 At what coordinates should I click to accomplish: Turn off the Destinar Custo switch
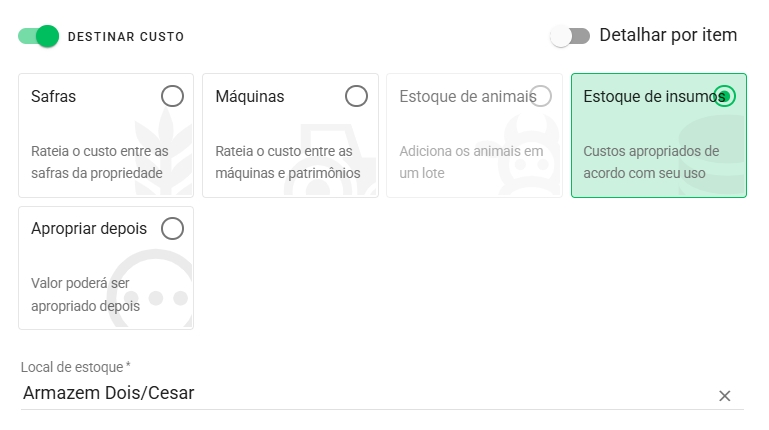(38, 36)
